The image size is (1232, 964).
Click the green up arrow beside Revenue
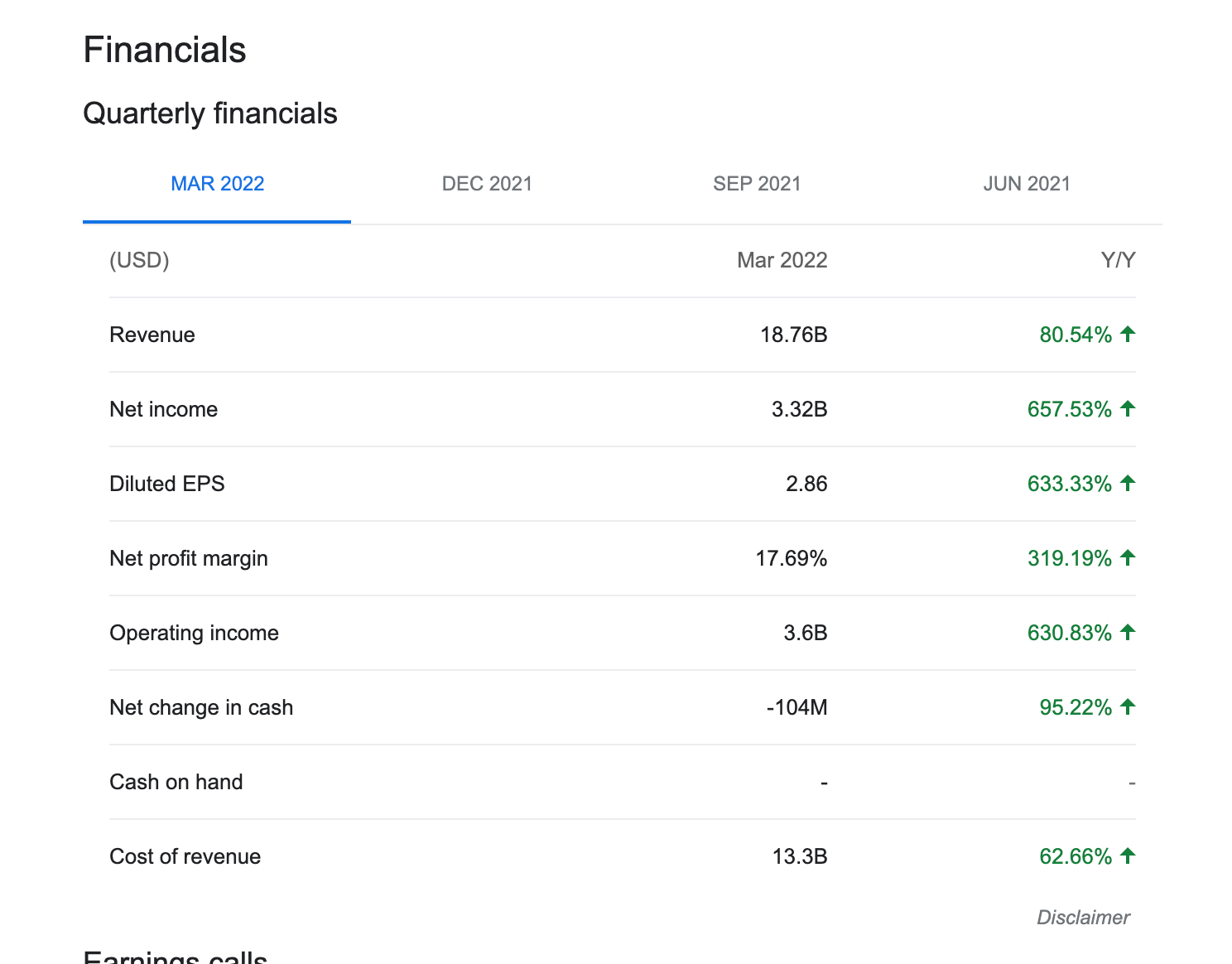coord(1127,335)
